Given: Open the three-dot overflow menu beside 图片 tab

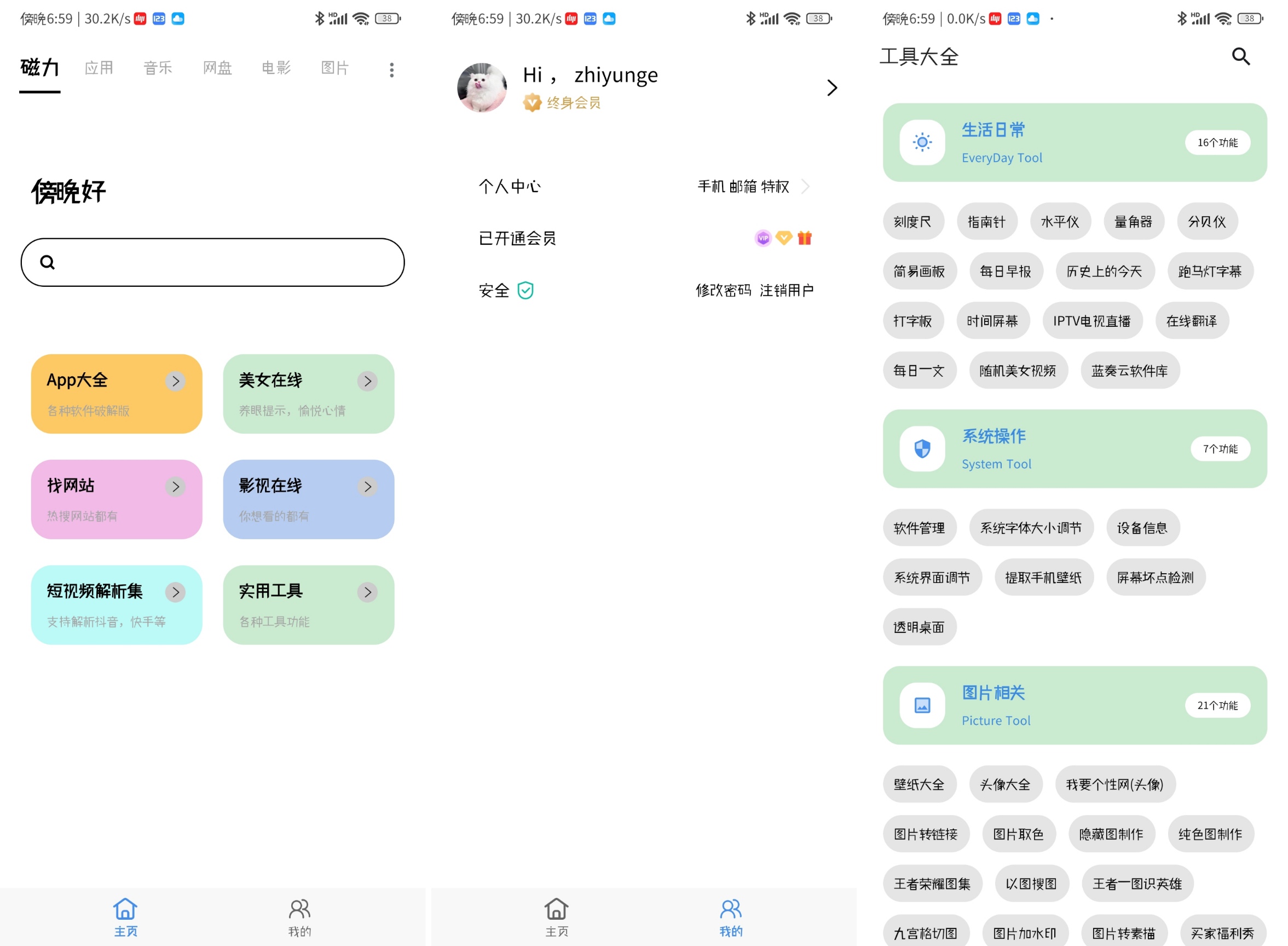Looking at the screenshot, I should (391, 69).
